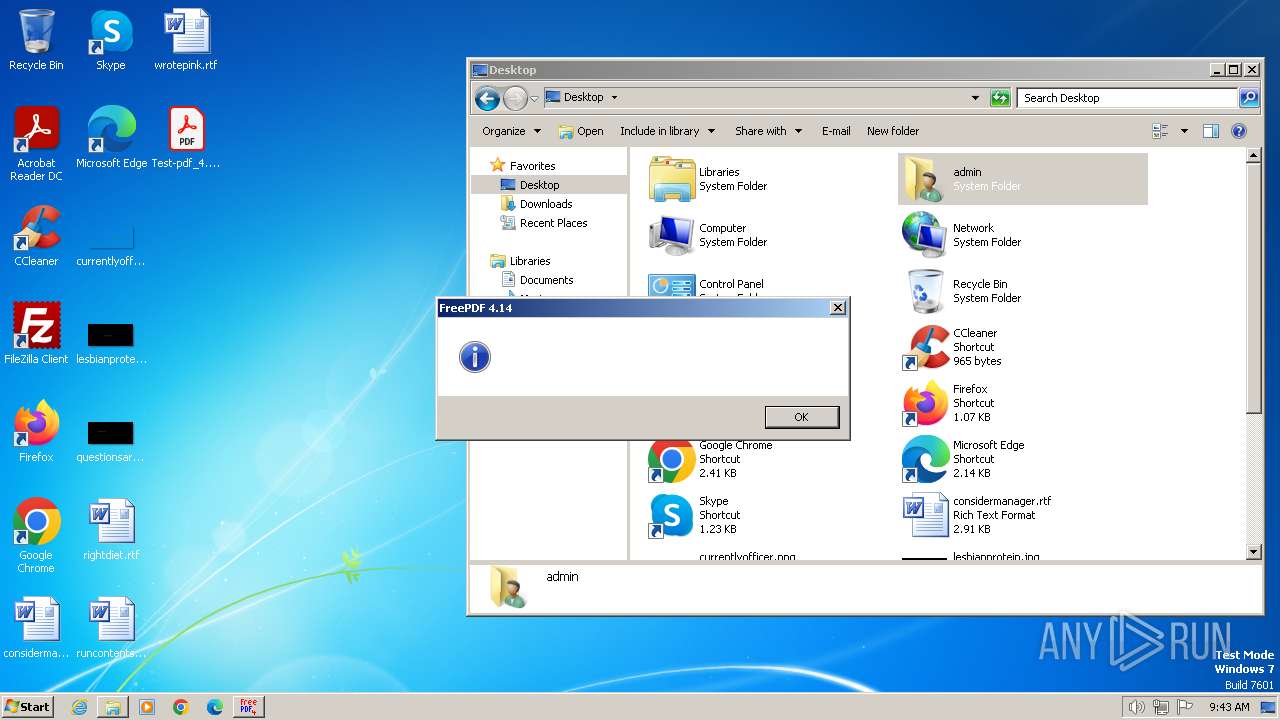This screenshot has width=1280, height=720.
Task: Click OK in the FreePDF 4.14 dialog
Action: [x=801, y=417]
